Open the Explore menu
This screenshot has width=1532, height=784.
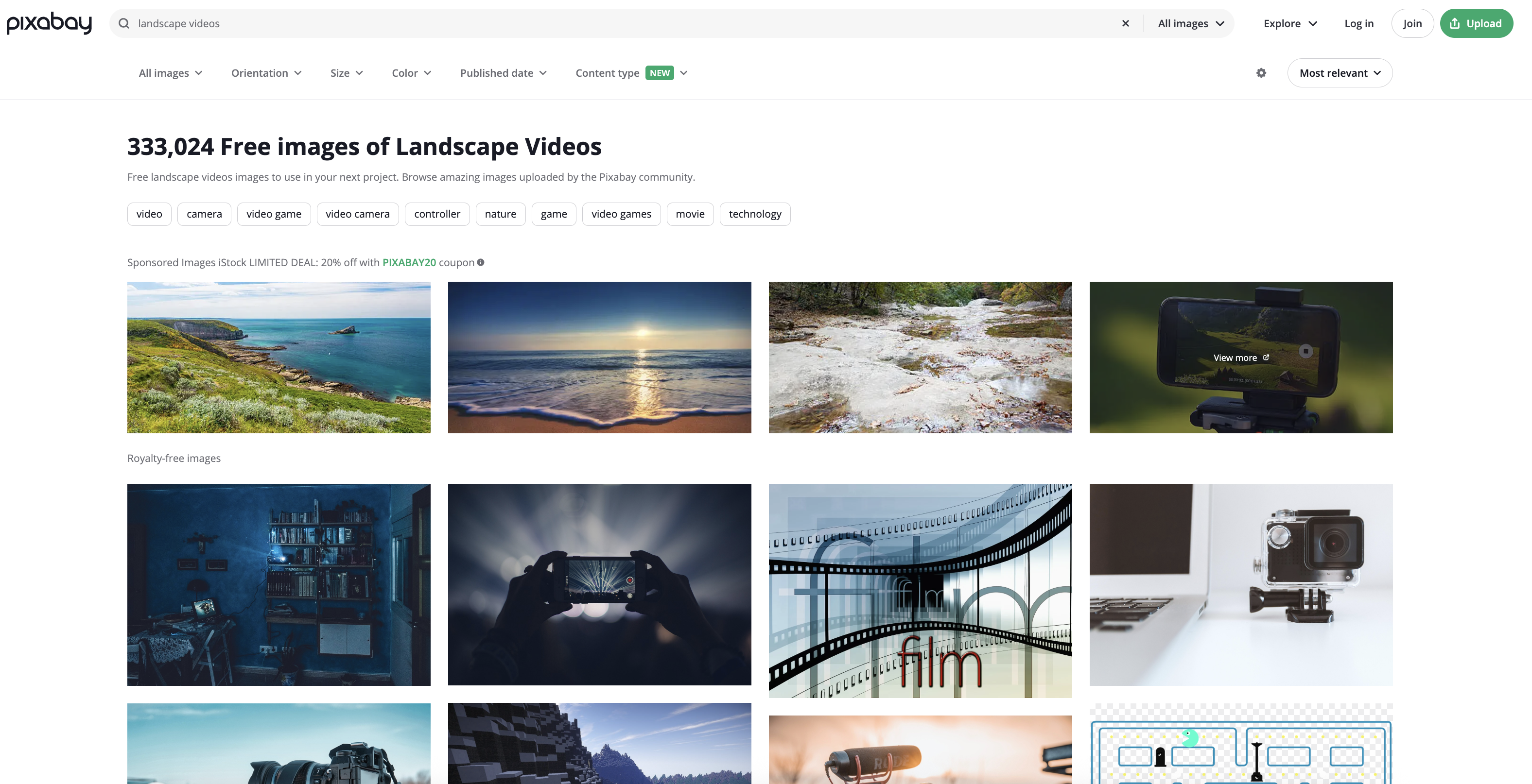(x=1290, y=23)
